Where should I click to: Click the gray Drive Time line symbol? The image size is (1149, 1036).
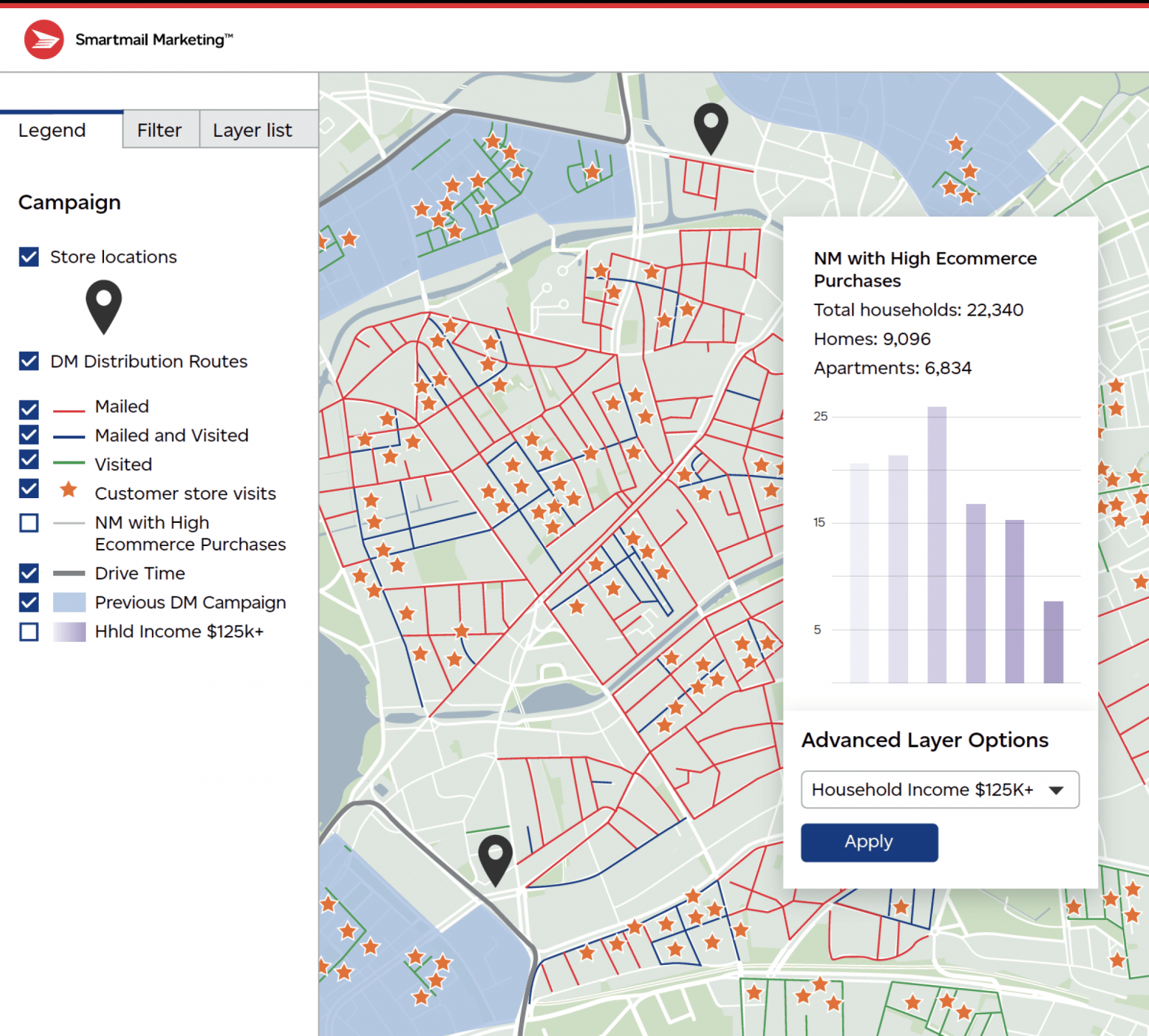[69, 573]
